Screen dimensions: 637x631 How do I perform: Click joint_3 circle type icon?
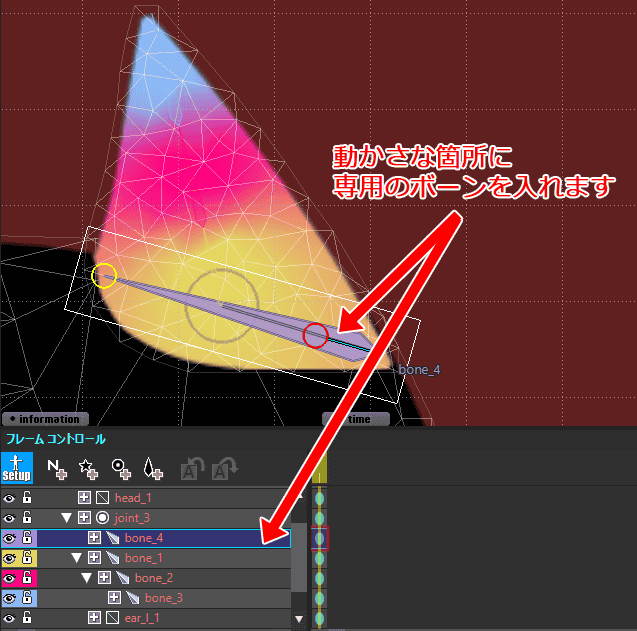102,518
